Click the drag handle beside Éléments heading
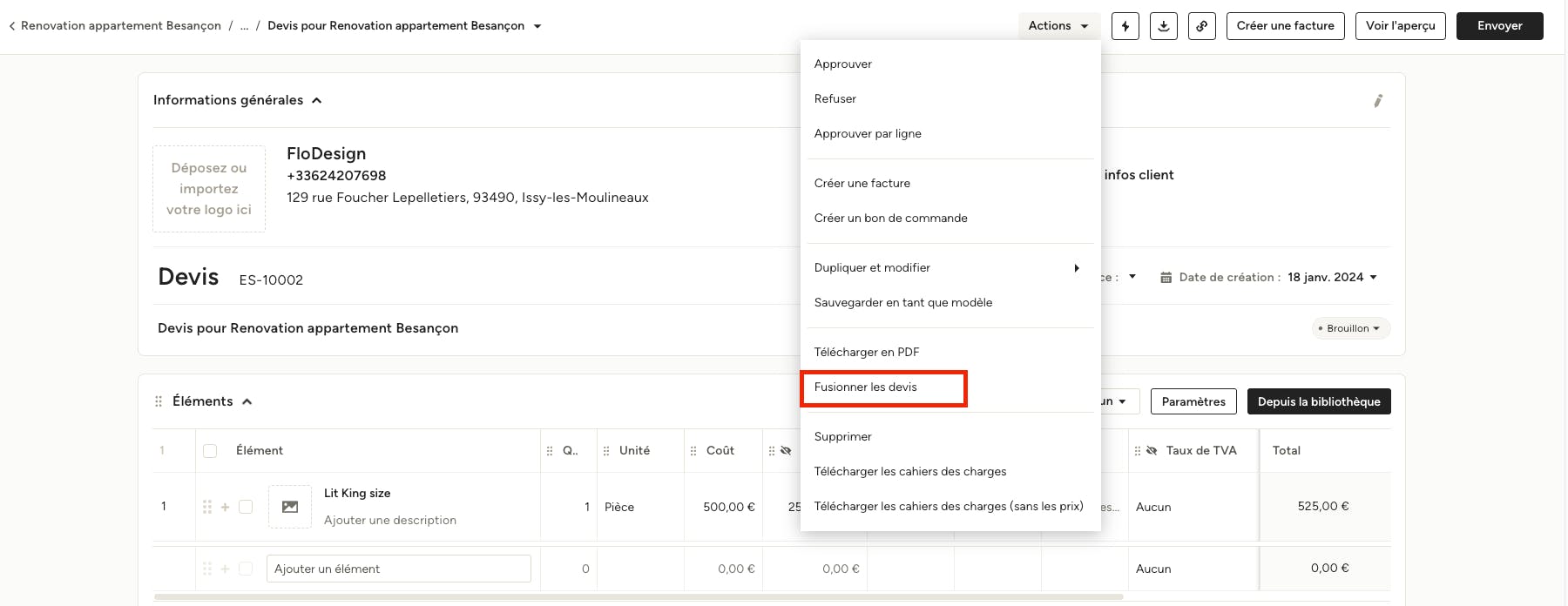 (159, 401)
